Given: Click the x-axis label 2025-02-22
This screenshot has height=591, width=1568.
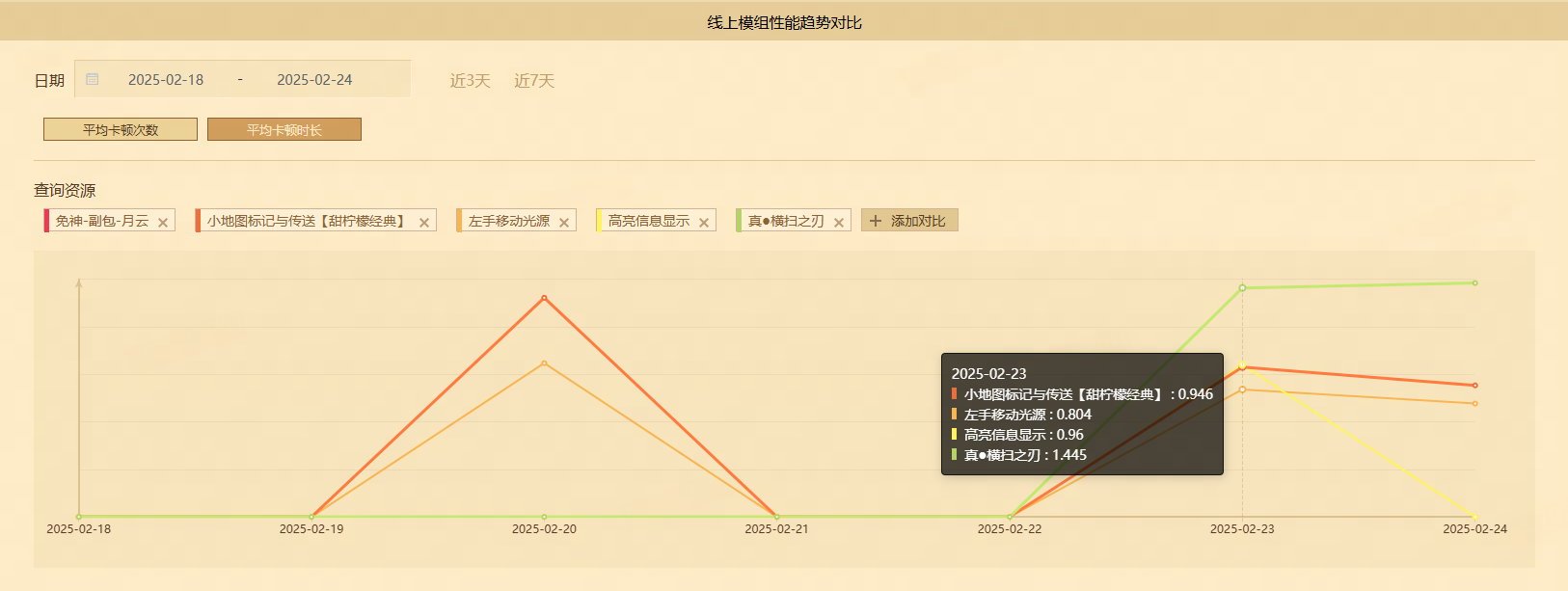Looking at the screenshot, I should coord(1010,528).
